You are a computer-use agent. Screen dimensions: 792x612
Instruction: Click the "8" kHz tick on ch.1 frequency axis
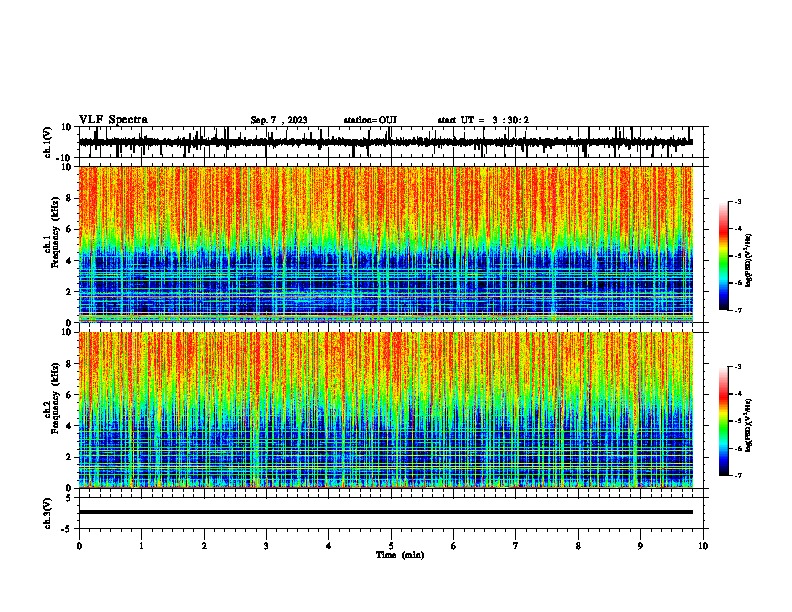point(69,198)
